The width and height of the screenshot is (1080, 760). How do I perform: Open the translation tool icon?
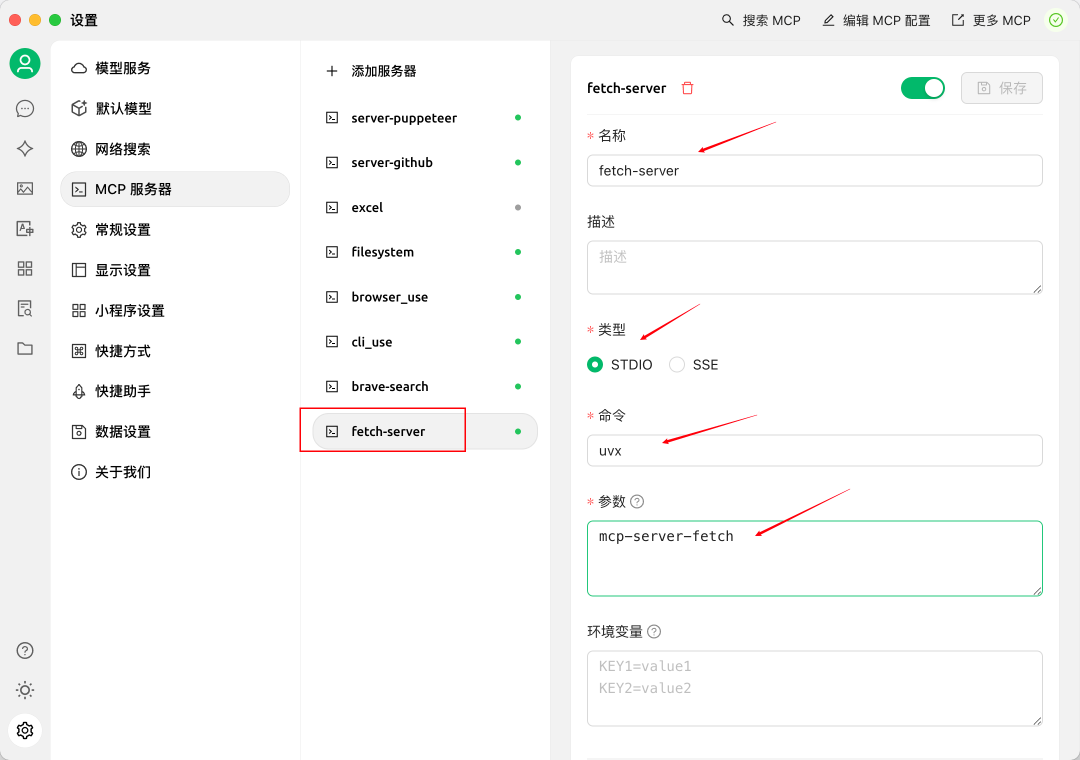[x=24, y=228]
